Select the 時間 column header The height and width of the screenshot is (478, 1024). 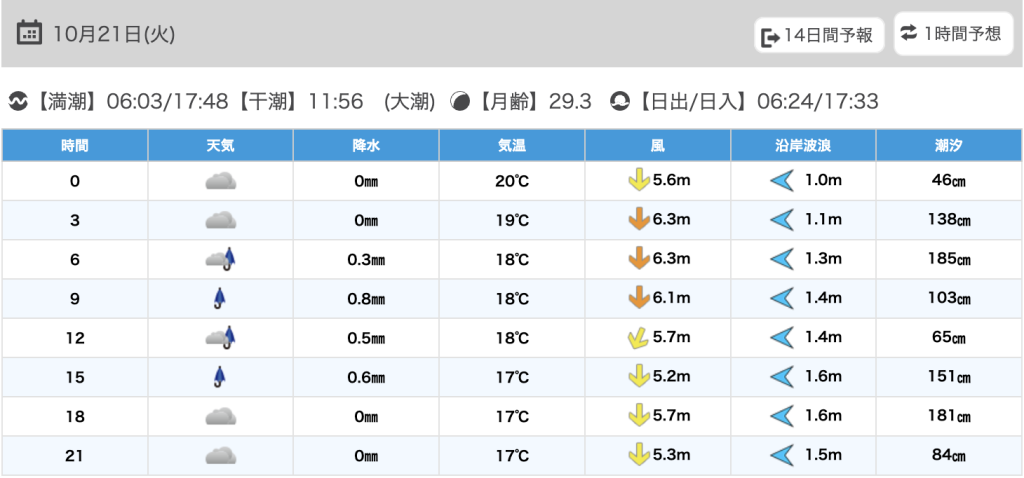(75, 145)
